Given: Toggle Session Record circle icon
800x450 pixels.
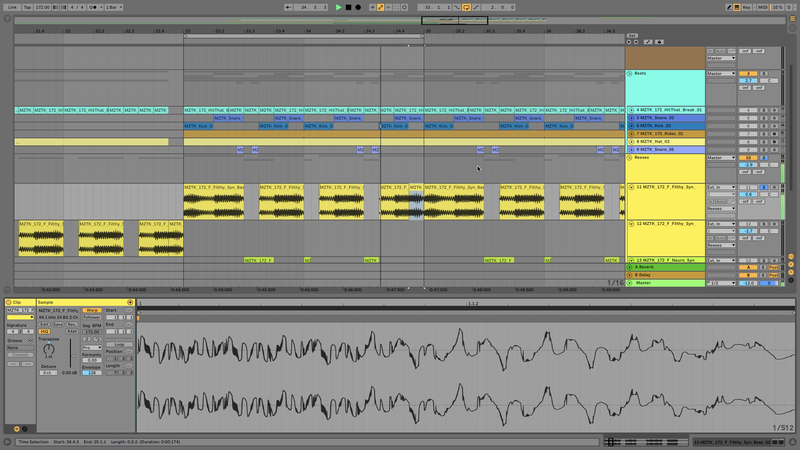Looking at the screenshot, I should click(405, 7).
